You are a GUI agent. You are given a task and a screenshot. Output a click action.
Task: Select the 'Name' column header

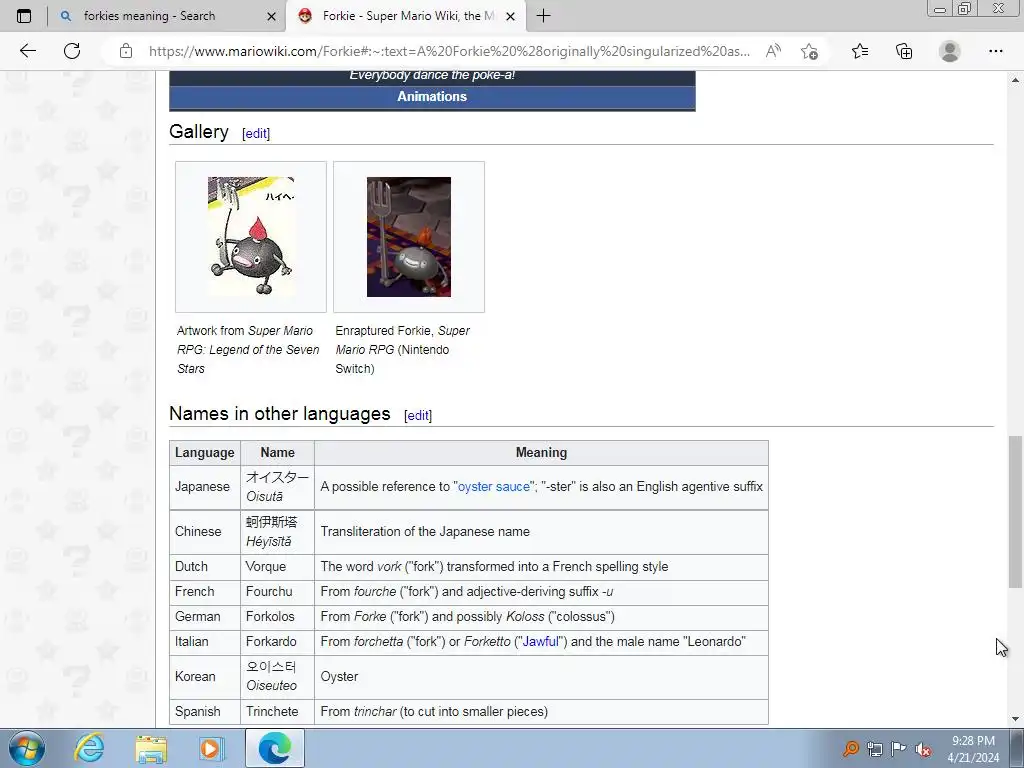pos(277,453)
